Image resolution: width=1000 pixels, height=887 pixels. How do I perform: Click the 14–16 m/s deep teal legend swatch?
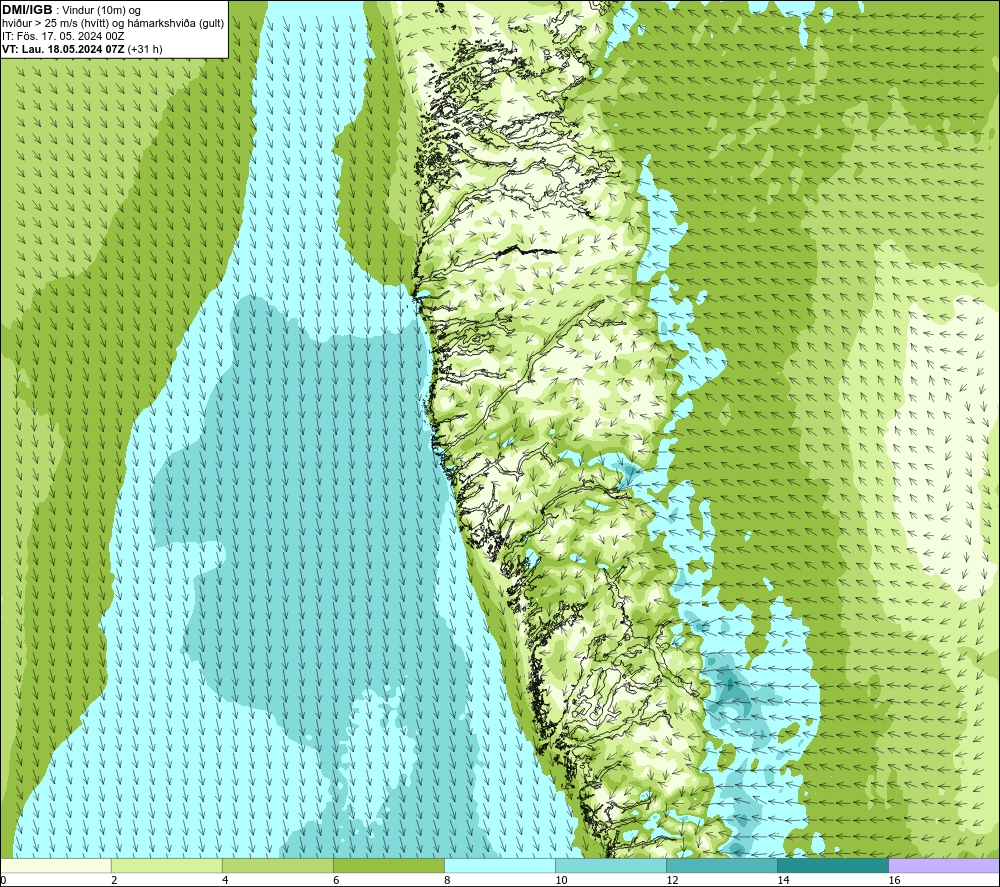coord(832,865)
